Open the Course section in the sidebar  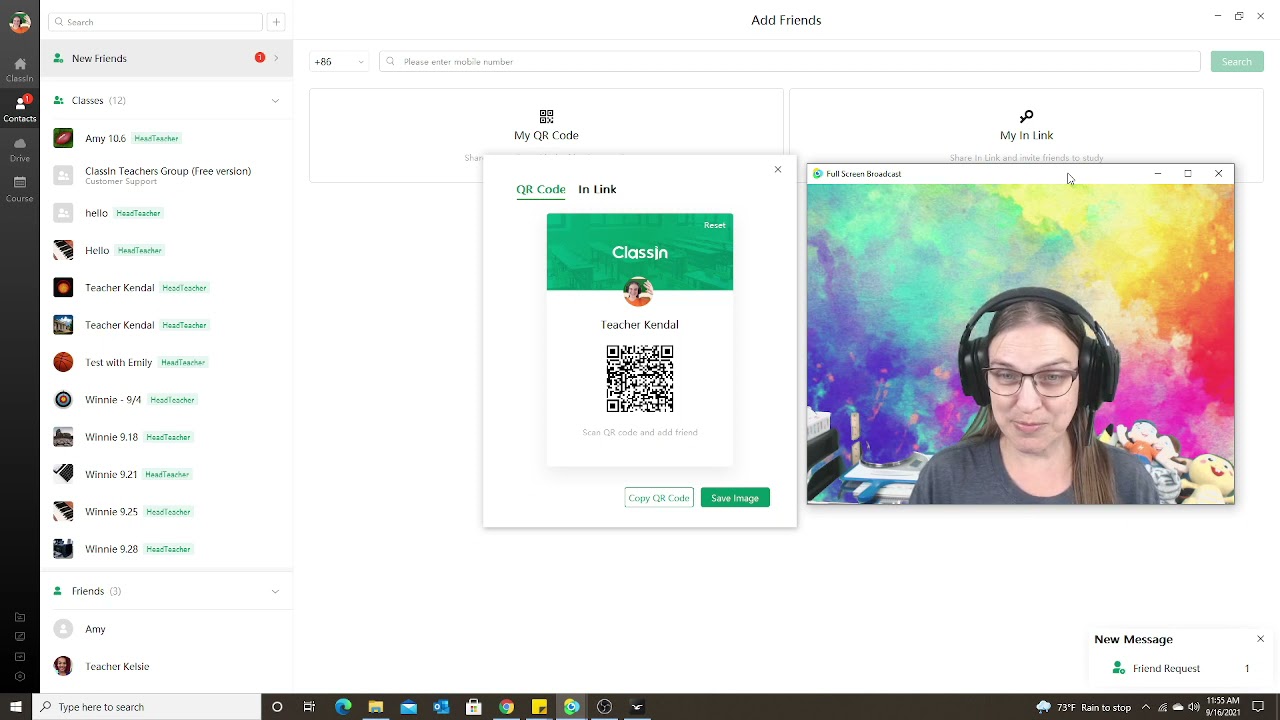(x=19, y=189)
